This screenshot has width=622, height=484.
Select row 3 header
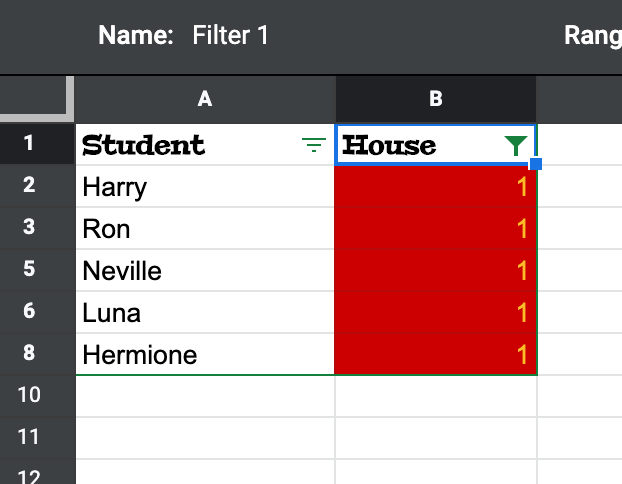[x=28, y=228]
